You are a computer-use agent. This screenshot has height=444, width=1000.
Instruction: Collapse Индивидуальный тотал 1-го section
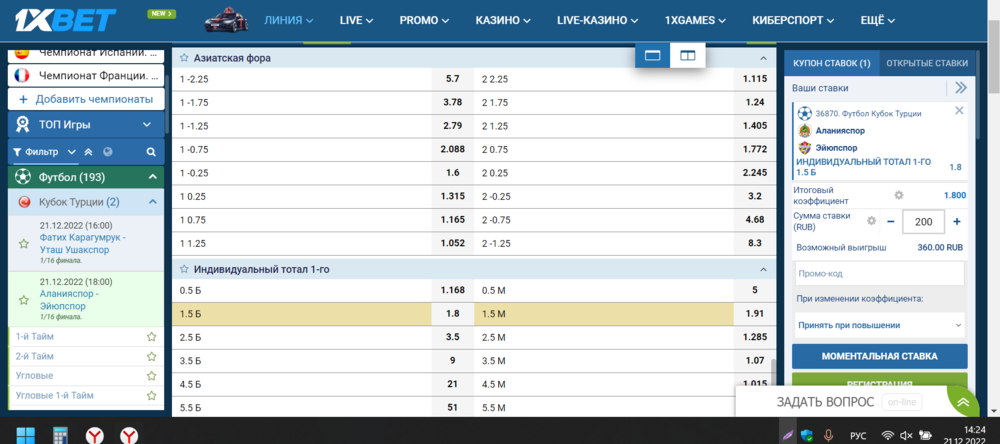(763, 270)
